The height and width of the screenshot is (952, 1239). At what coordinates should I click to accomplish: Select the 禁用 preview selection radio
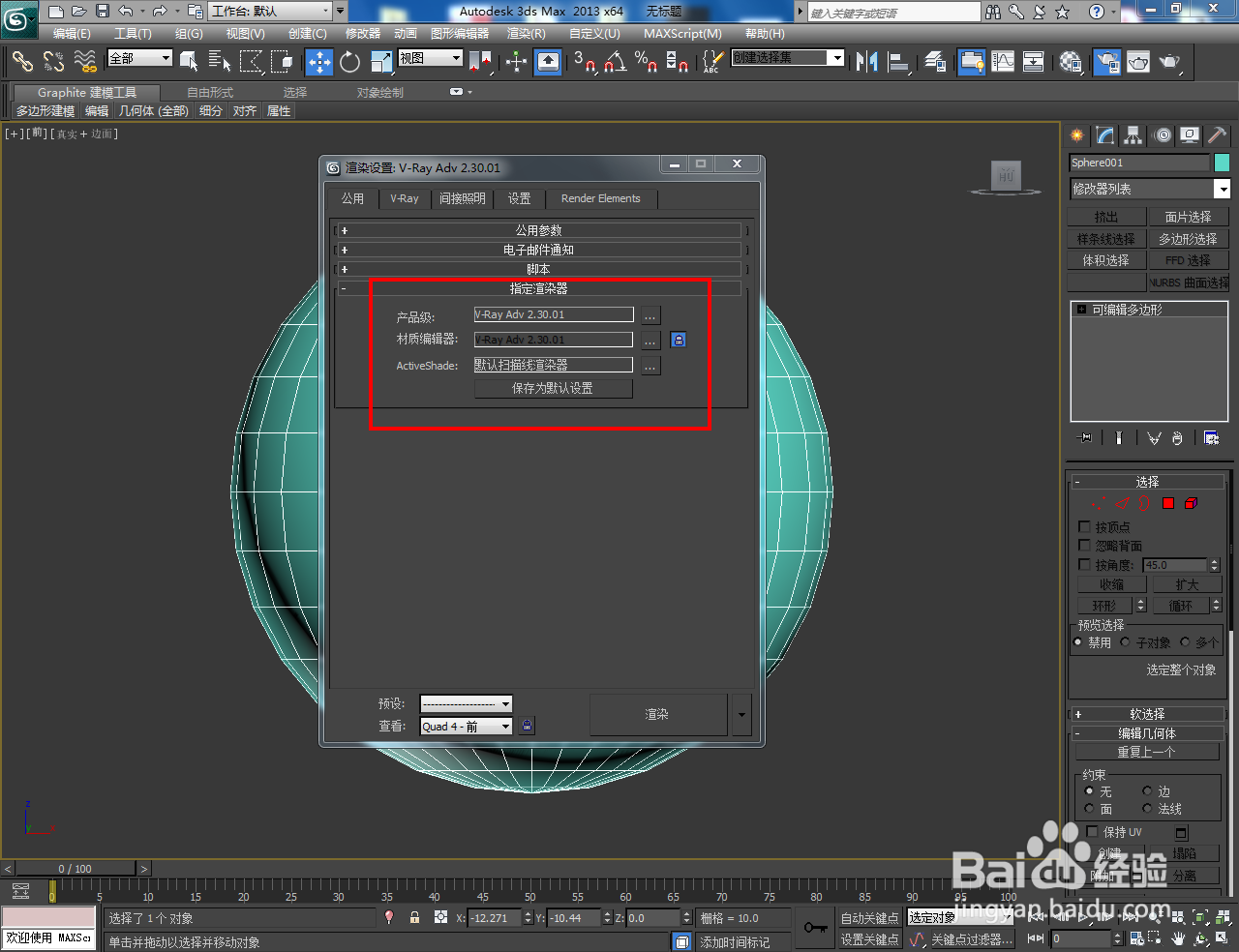[1078, 642]
